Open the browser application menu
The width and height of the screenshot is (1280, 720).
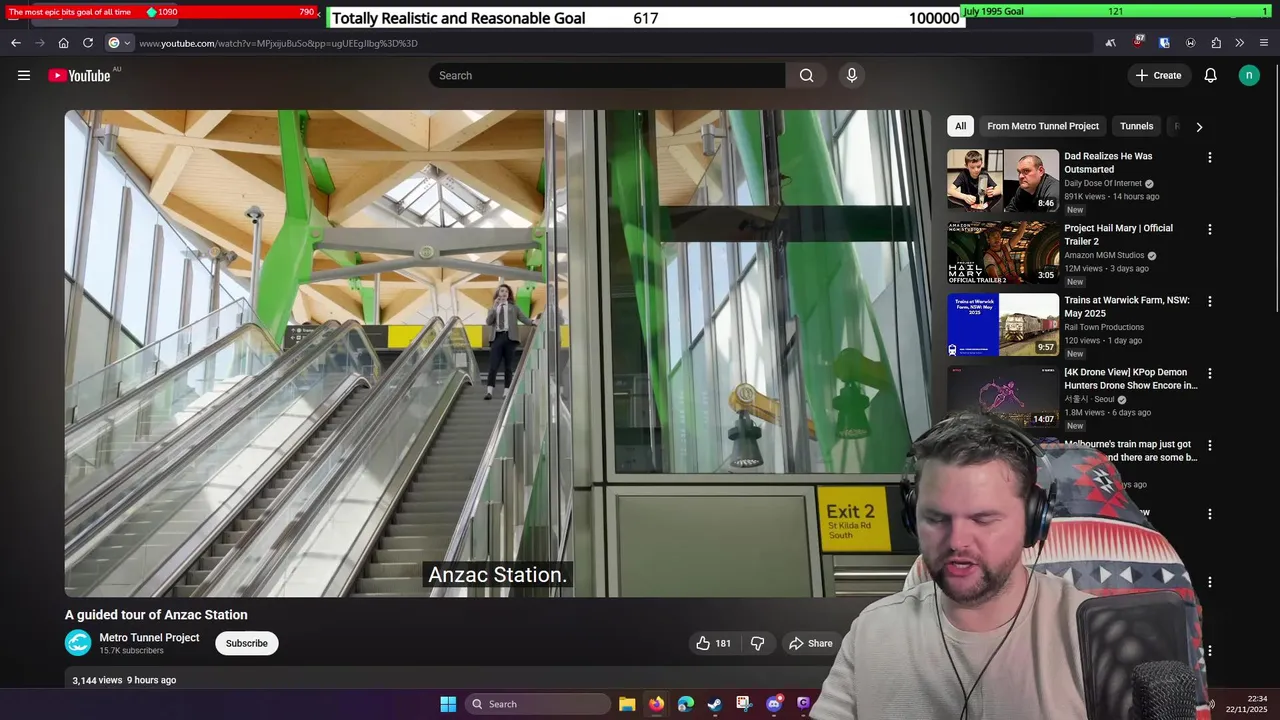[x=1264, y=43]
